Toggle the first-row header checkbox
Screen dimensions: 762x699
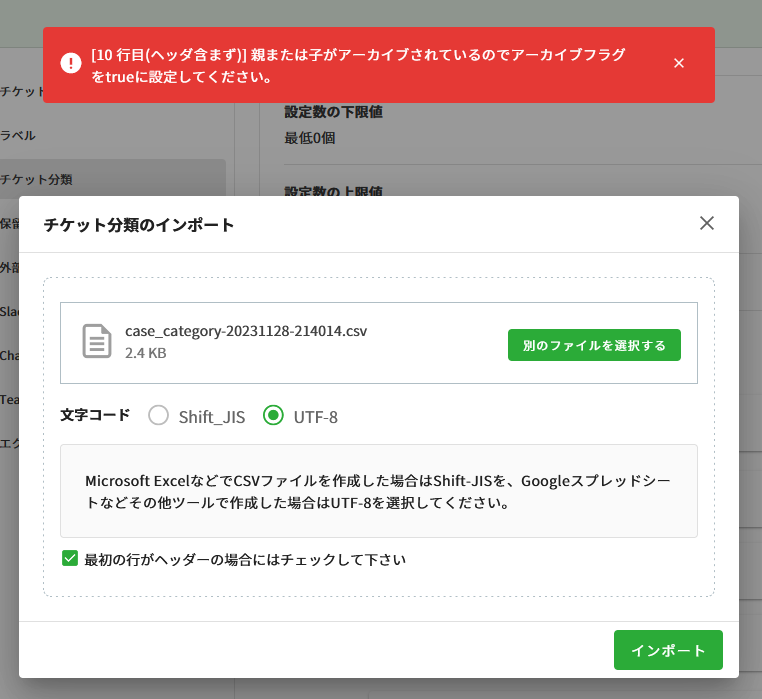coord(70,558)
